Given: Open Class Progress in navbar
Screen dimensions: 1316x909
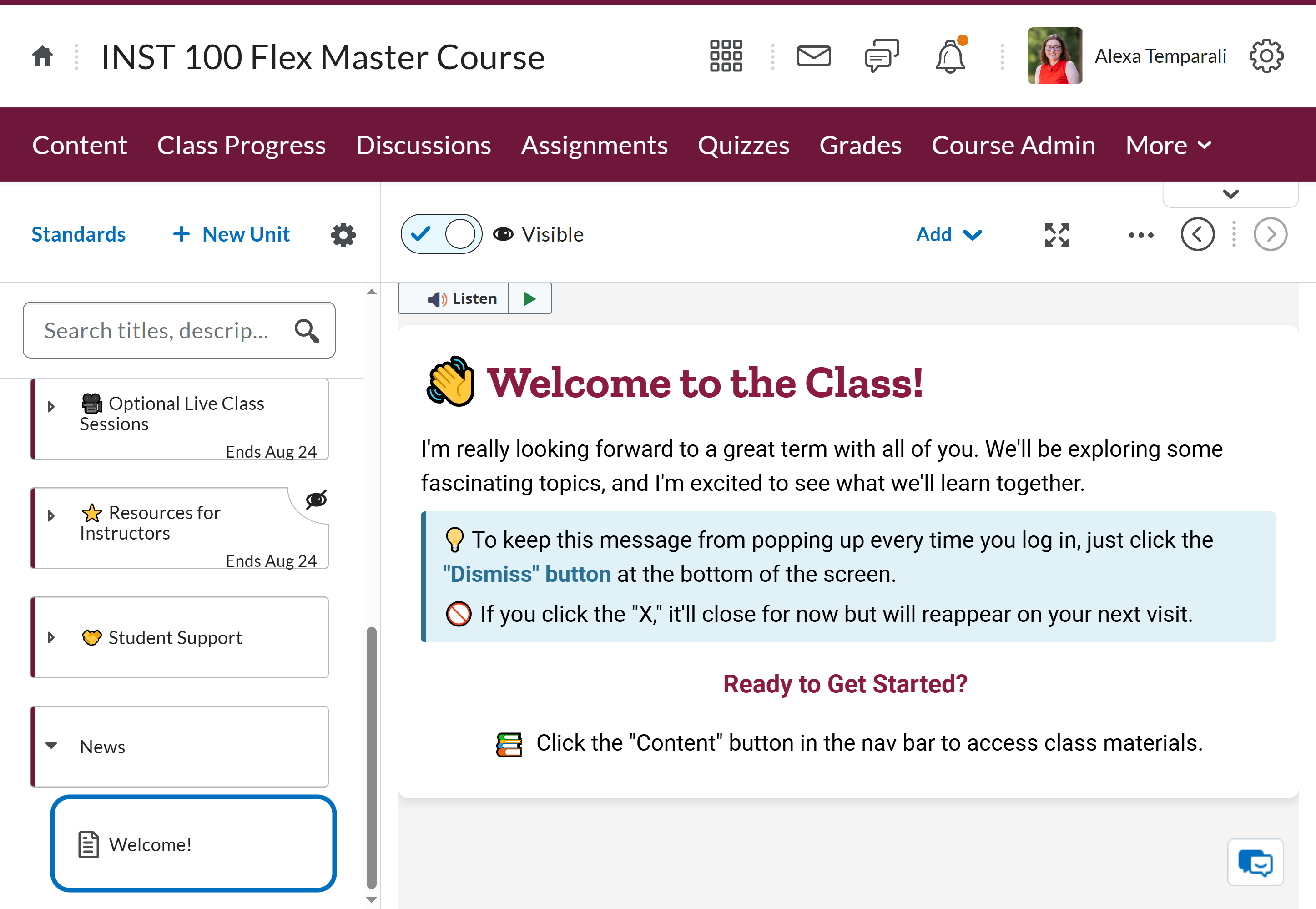Looking at the screenshot, I should (242, 145).
